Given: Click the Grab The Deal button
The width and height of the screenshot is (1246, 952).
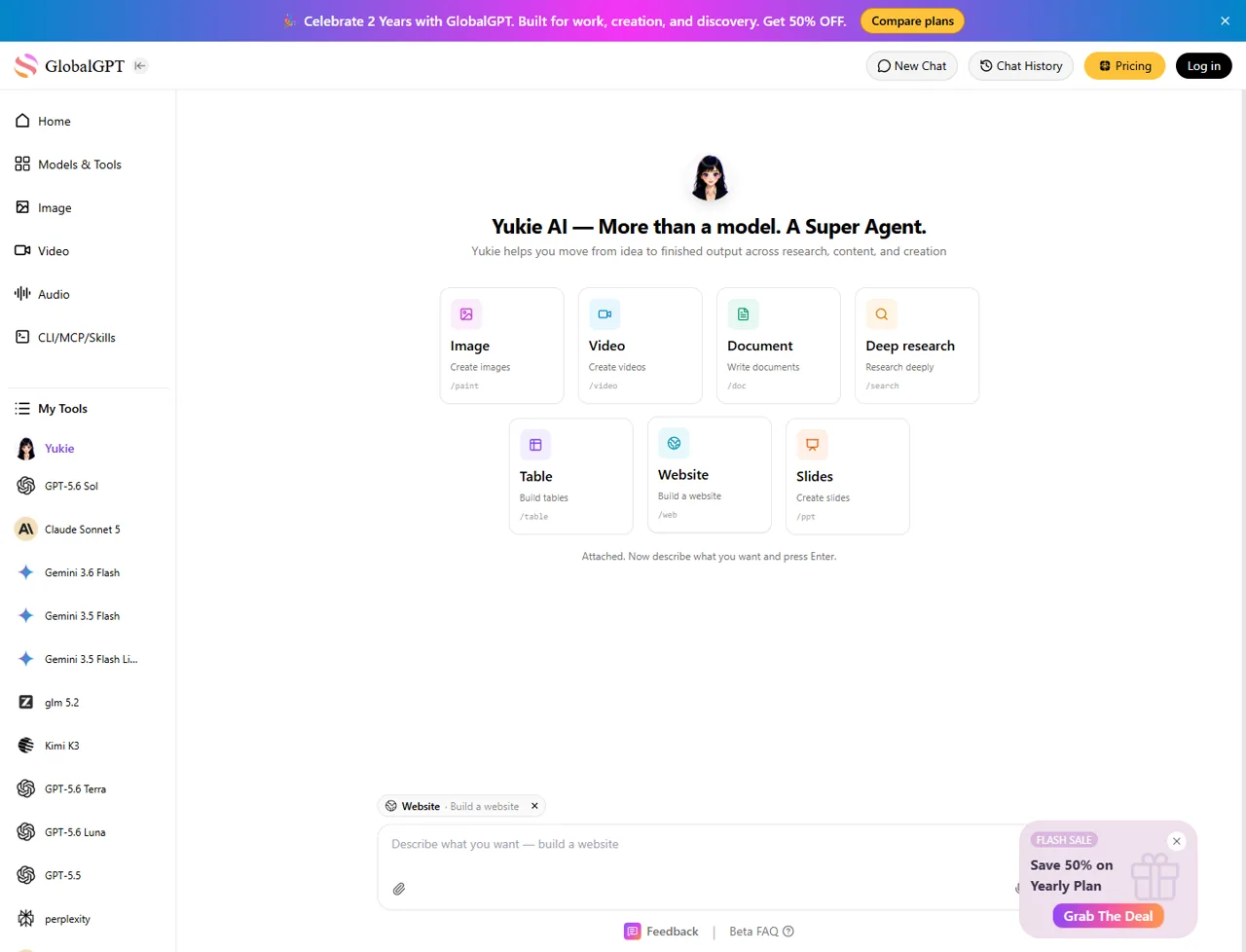Looking at the screenshot, I should coord(1108,916).
